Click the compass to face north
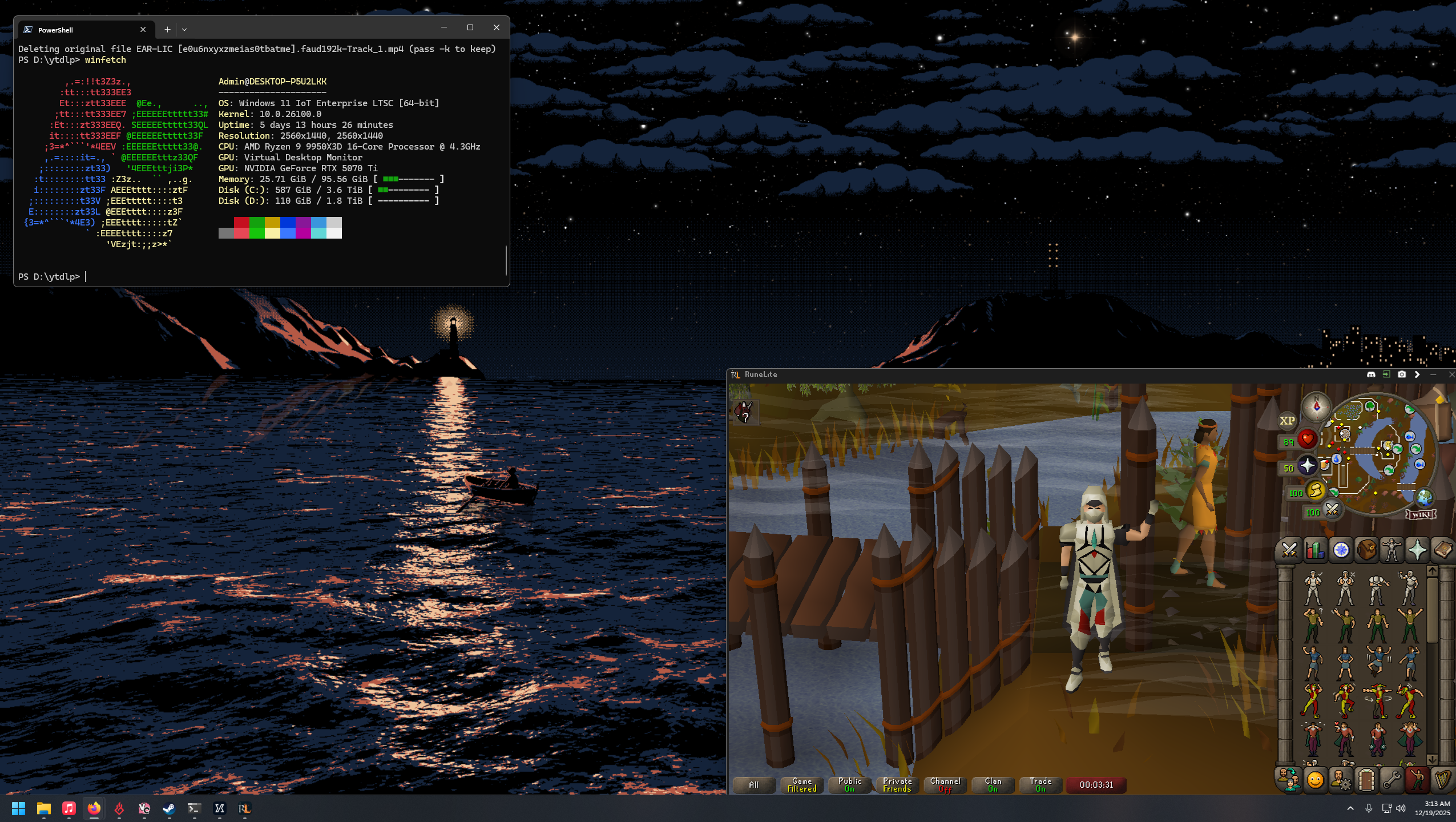This screenshot has width=1456, height=822. [1316, 406]
